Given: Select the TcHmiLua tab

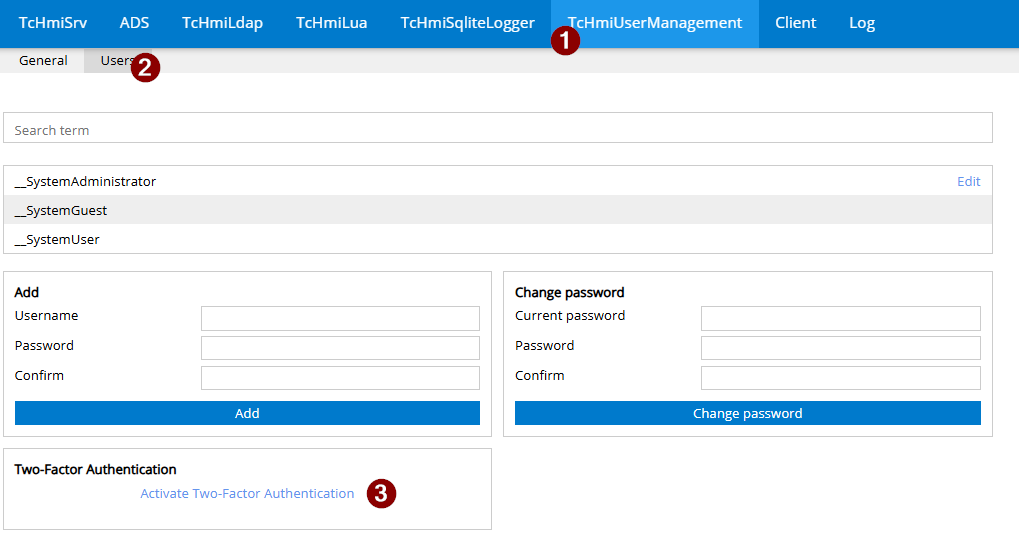Looking at the screenshot, I should pos(331,23).
